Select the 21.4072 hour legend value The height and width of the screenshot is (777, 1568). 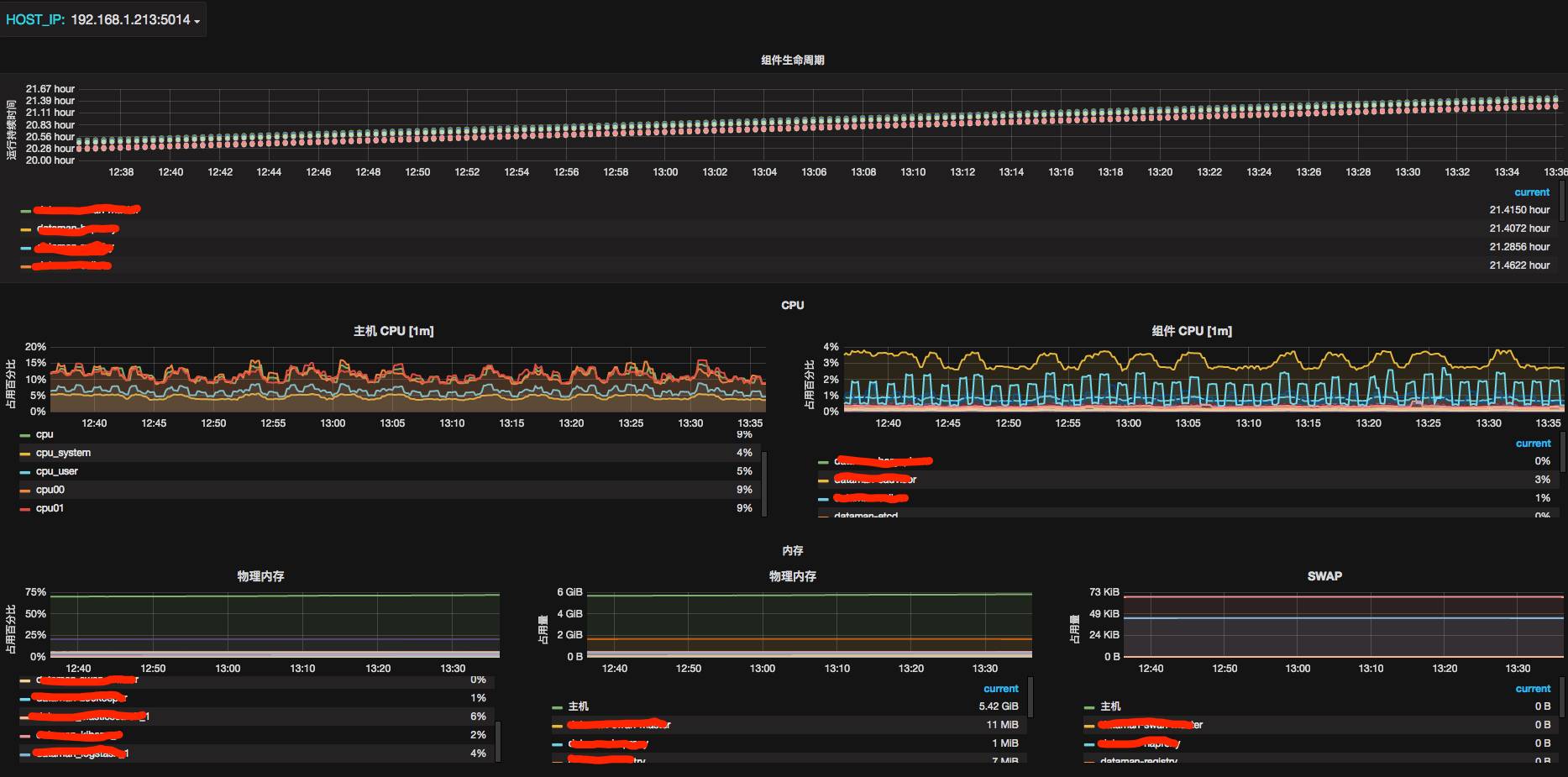1519,228
